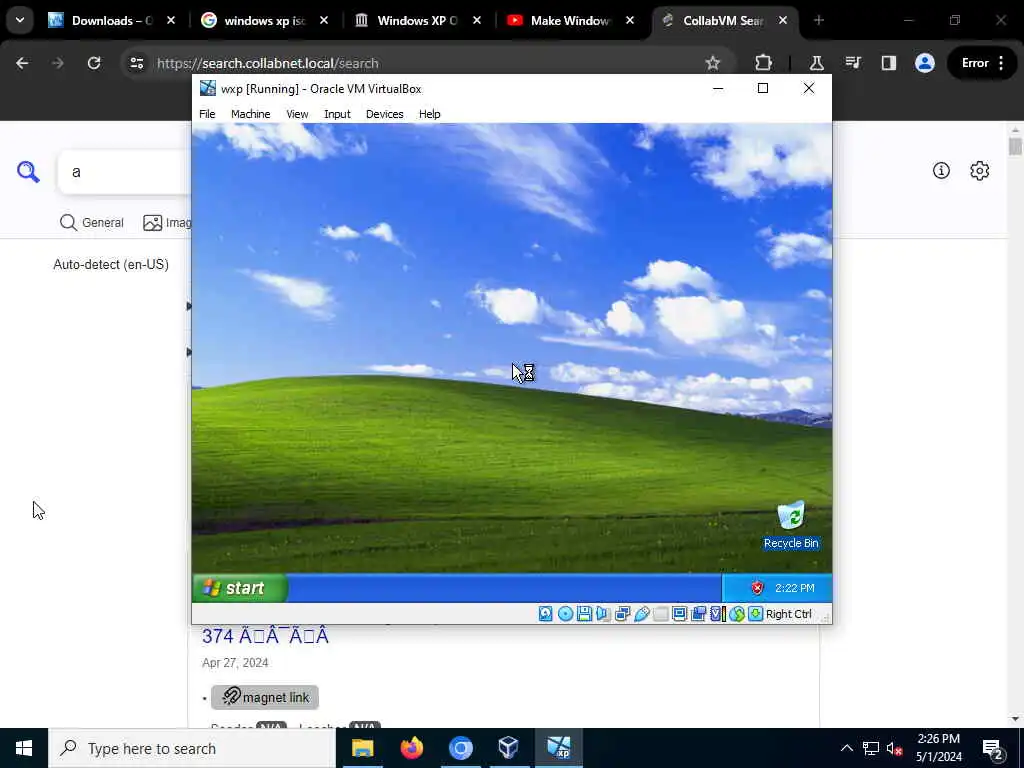Open search page info icon
Image resolution: width=1024 pixels, height=768 pixels.
click(941, 171)
